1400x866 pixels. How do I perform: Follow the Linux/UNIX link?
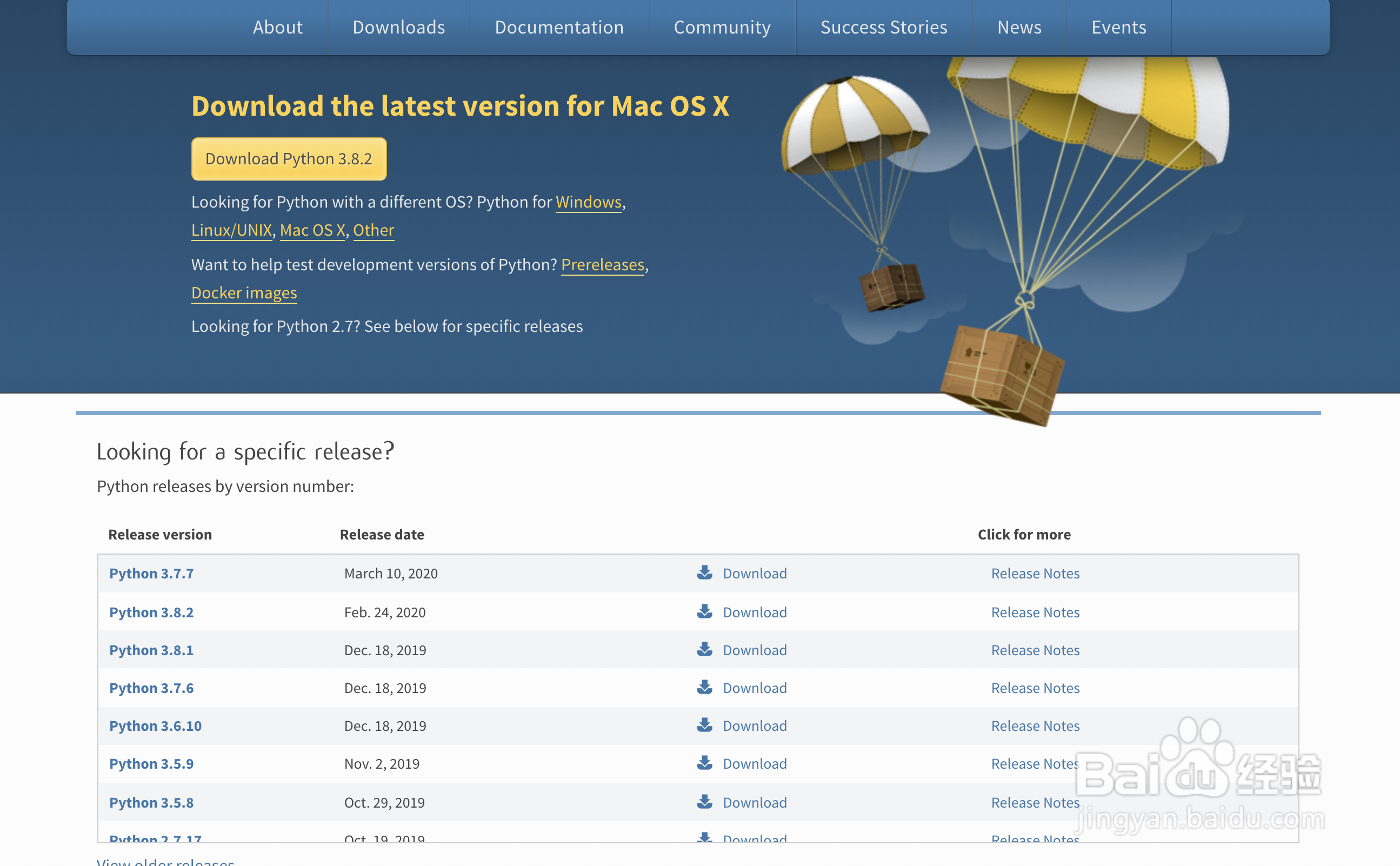[x=231, y=230]
